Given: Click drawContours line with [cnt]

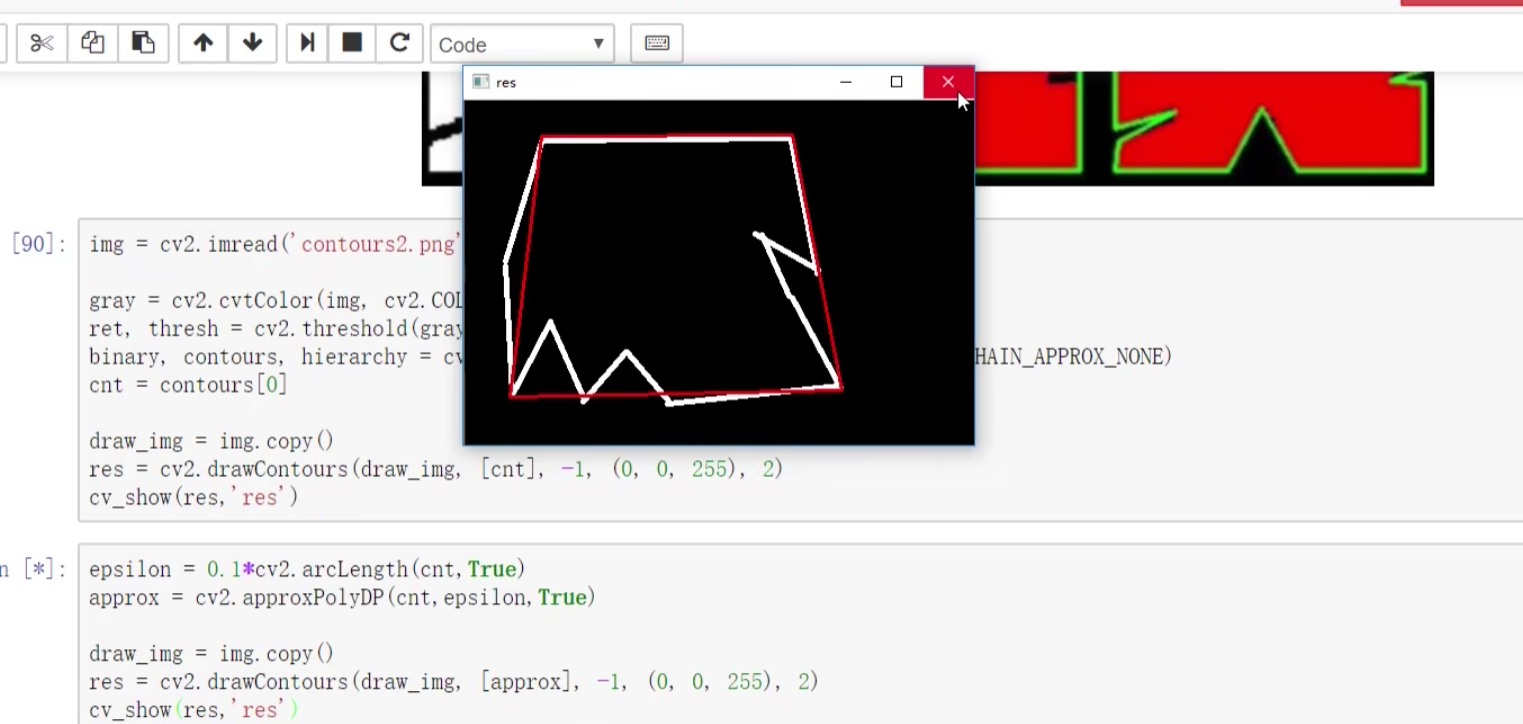Looking at the screenshot, I should [x=436, y=469].
